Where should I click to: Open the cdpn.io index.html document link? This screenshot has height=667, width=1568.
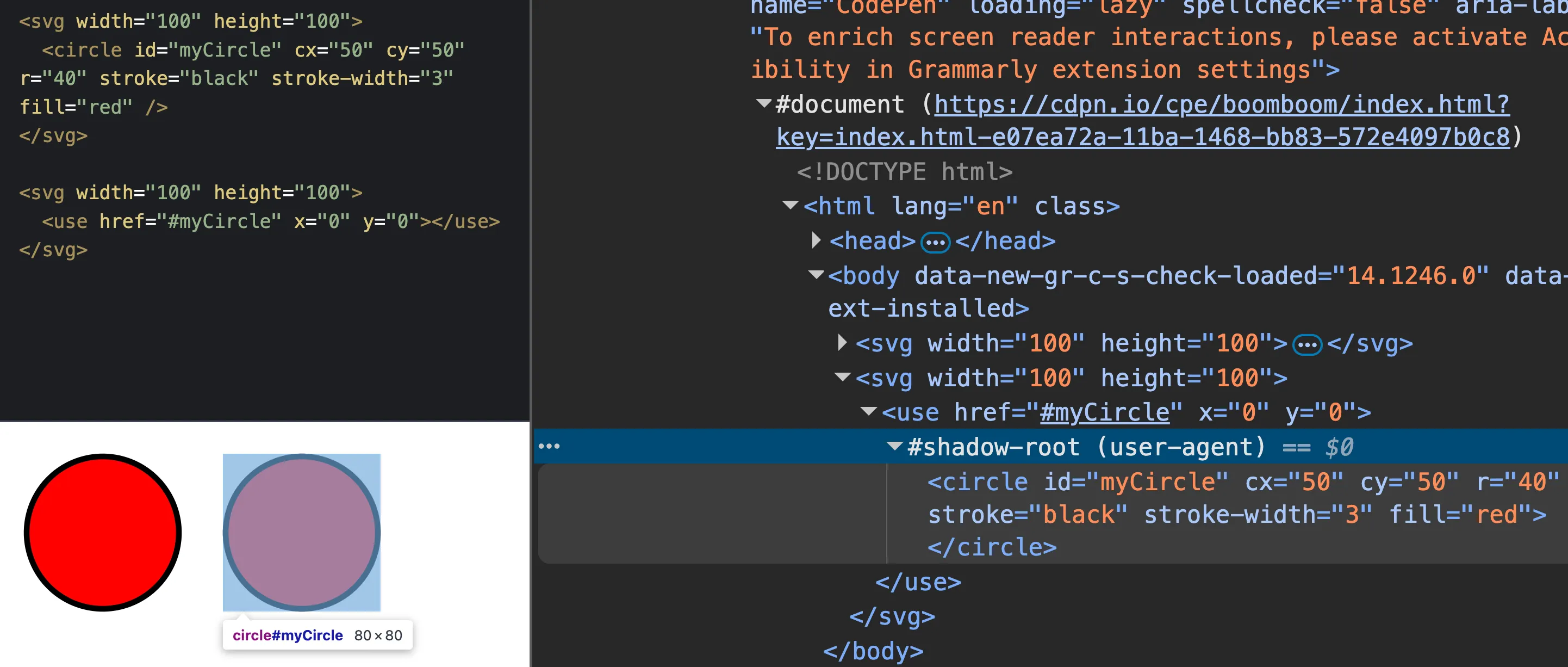(x=1222, y=104)
